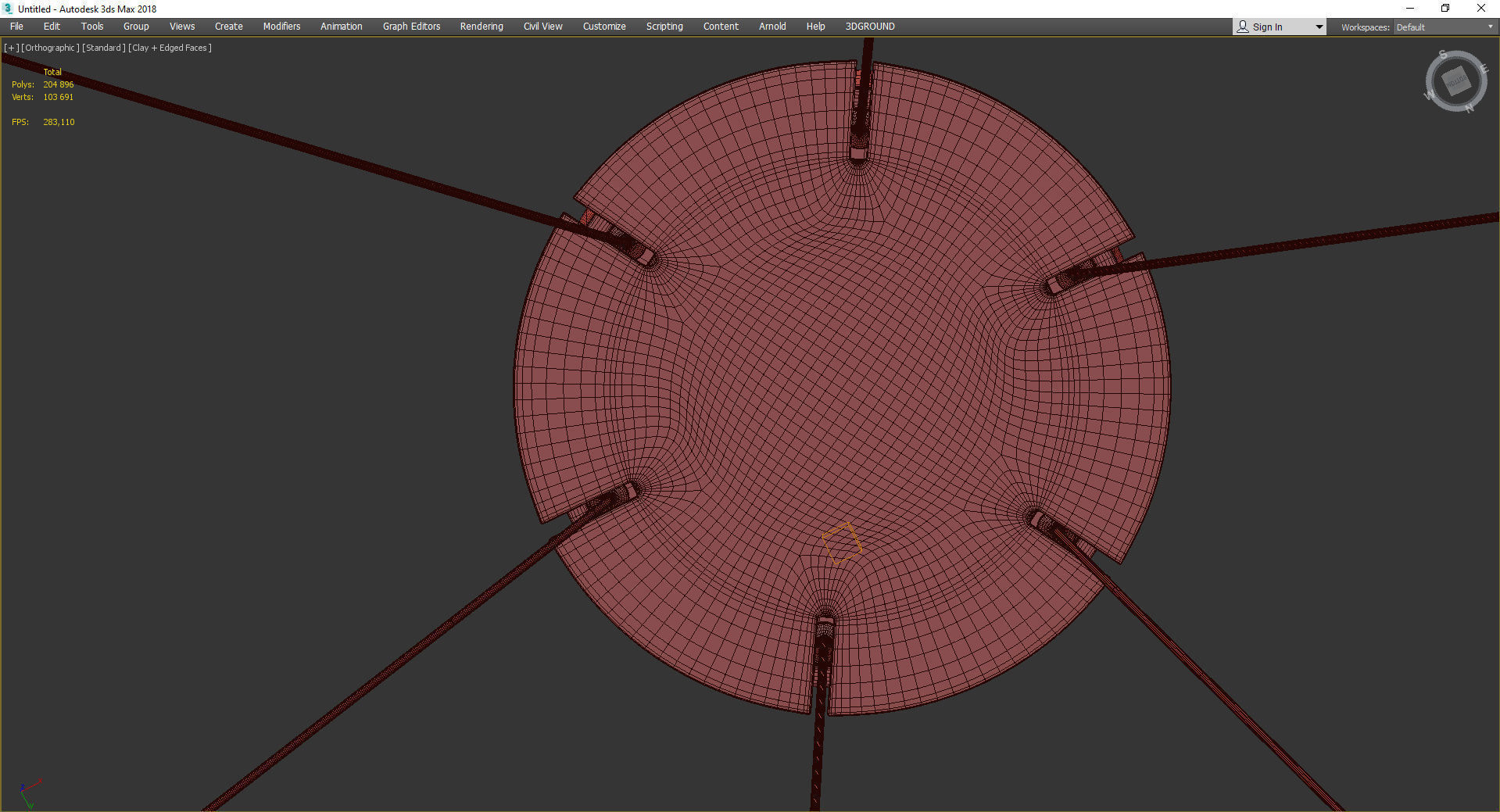Restore down the application window

(1445, 9)
